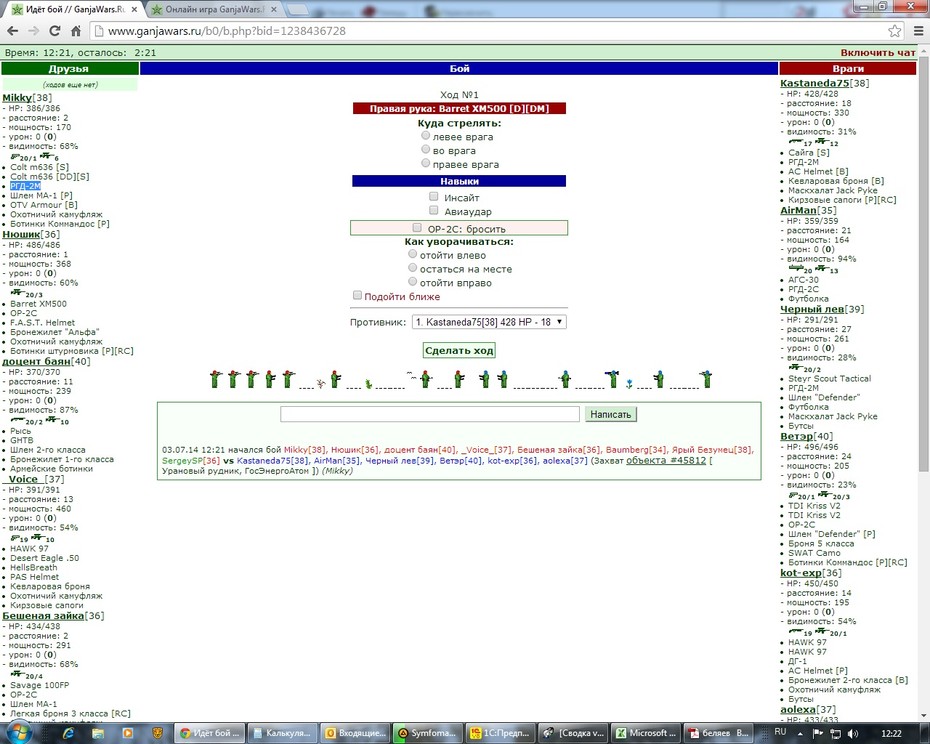Screen dimensions: 930x744
Task: Check 'ОР-2С: бросить' grenade option
Action: pos(417,228)
